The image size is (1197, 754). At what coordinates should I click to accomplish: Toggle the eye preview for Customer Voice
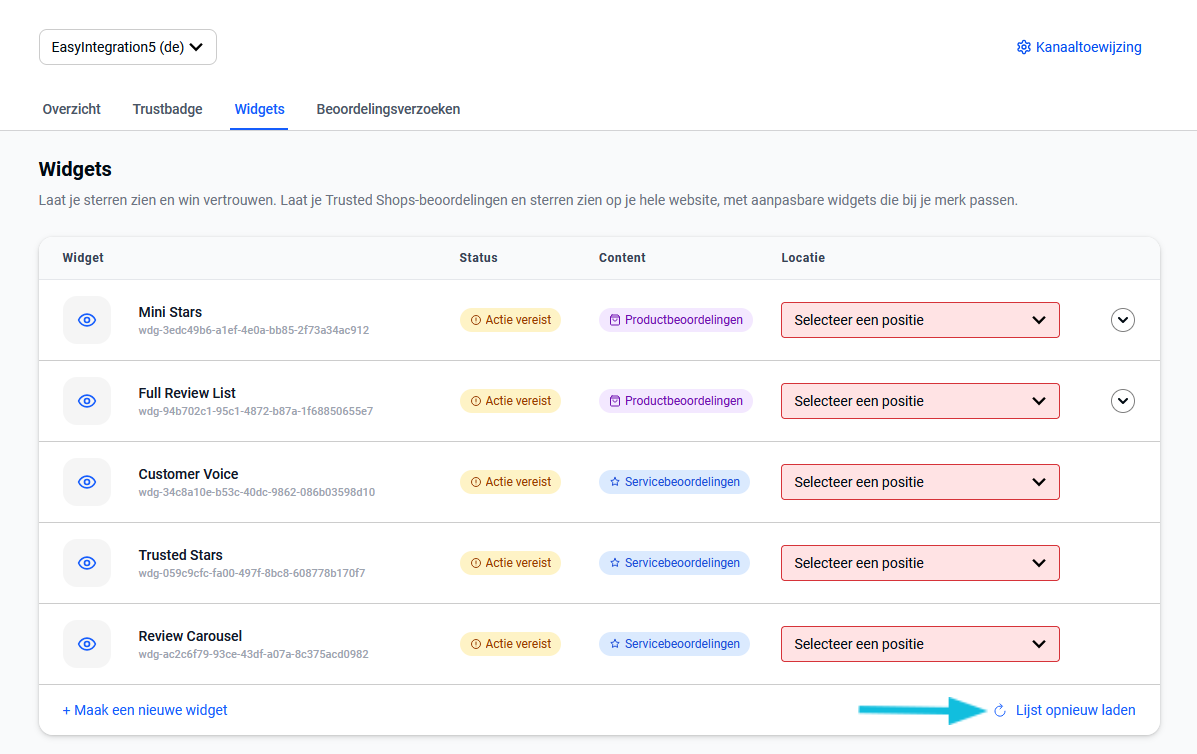[87, 482]
